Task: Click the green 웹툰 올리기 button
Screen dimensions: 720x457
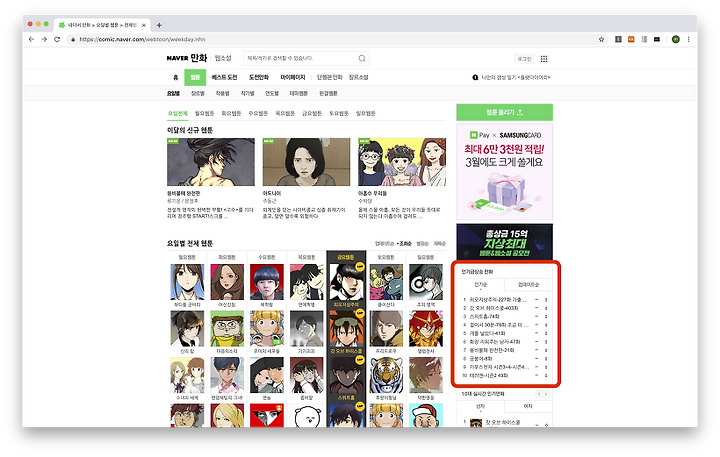Action: 504,112
